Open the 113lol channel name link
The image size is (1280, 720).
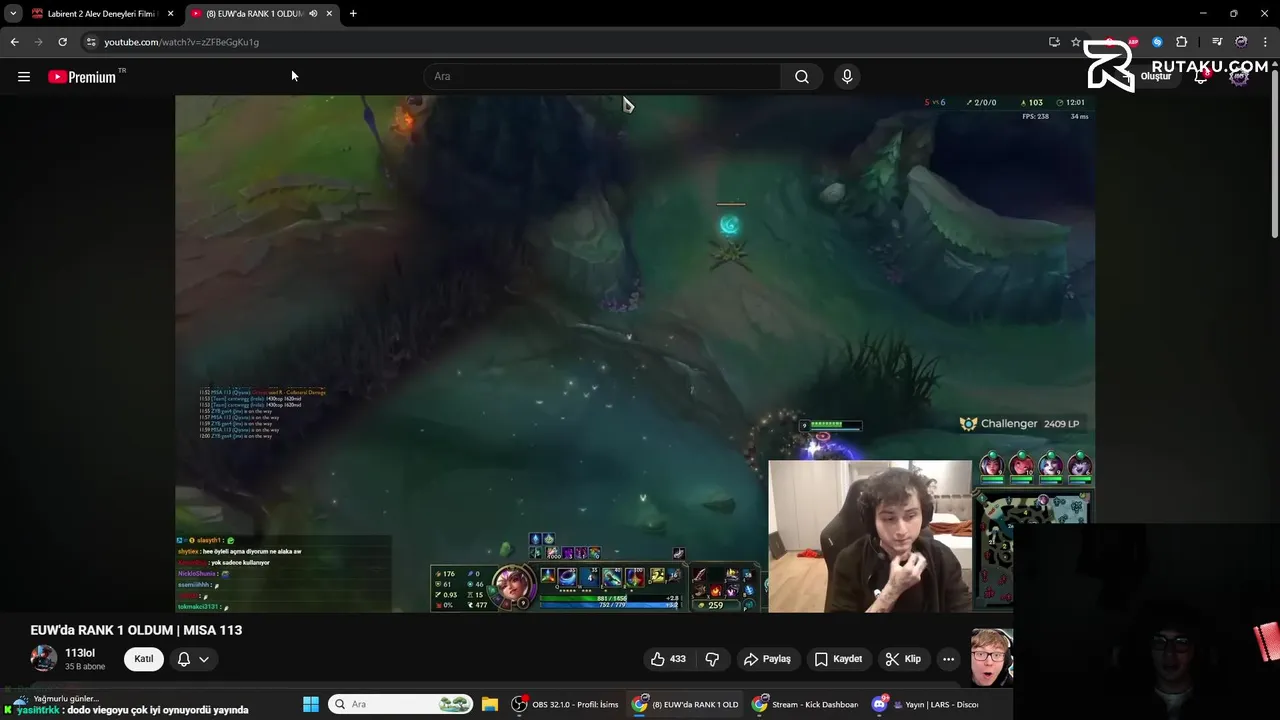click(80, 653)
